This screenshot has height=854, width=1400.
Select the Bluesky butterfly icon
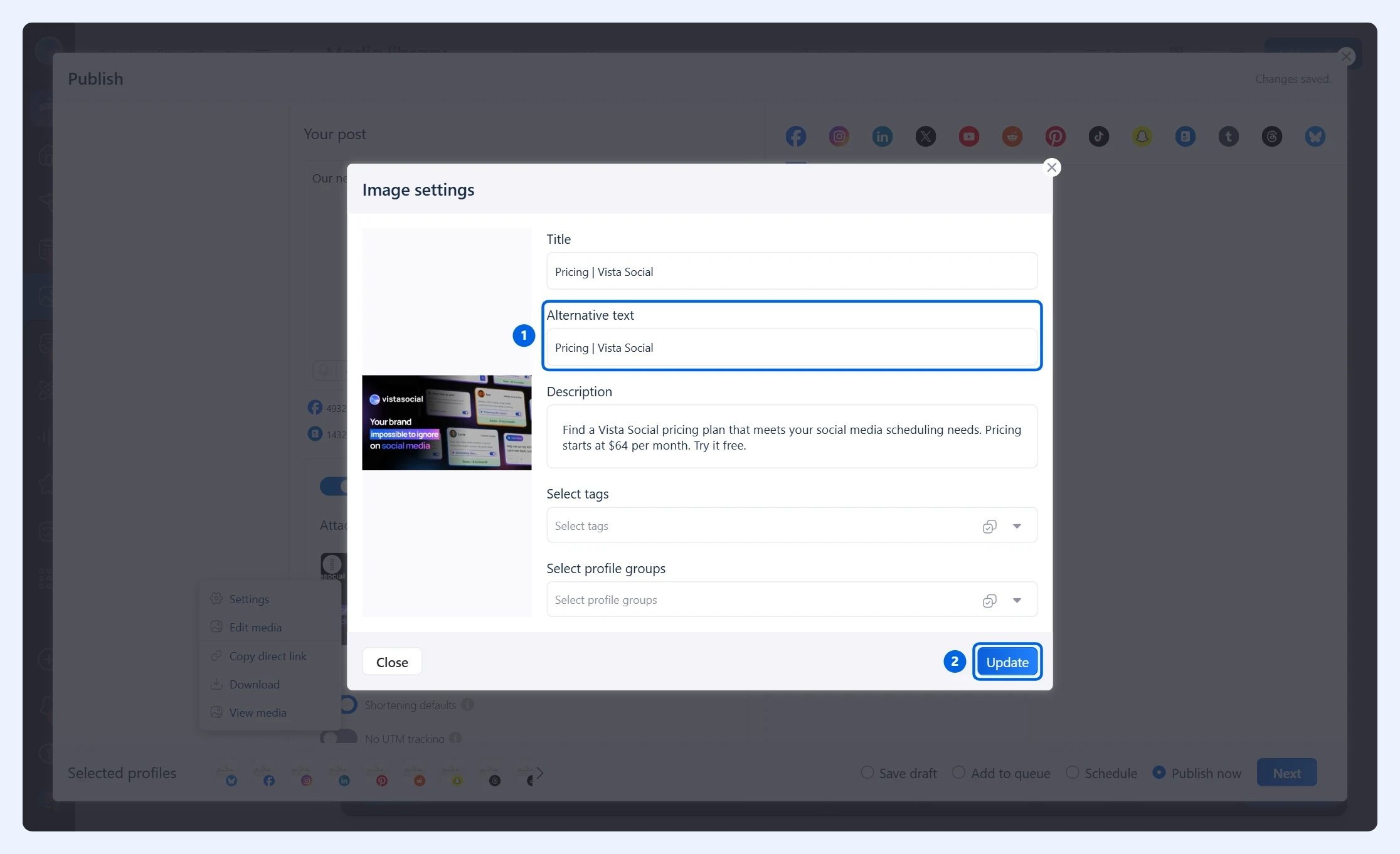pos(1315,136)
